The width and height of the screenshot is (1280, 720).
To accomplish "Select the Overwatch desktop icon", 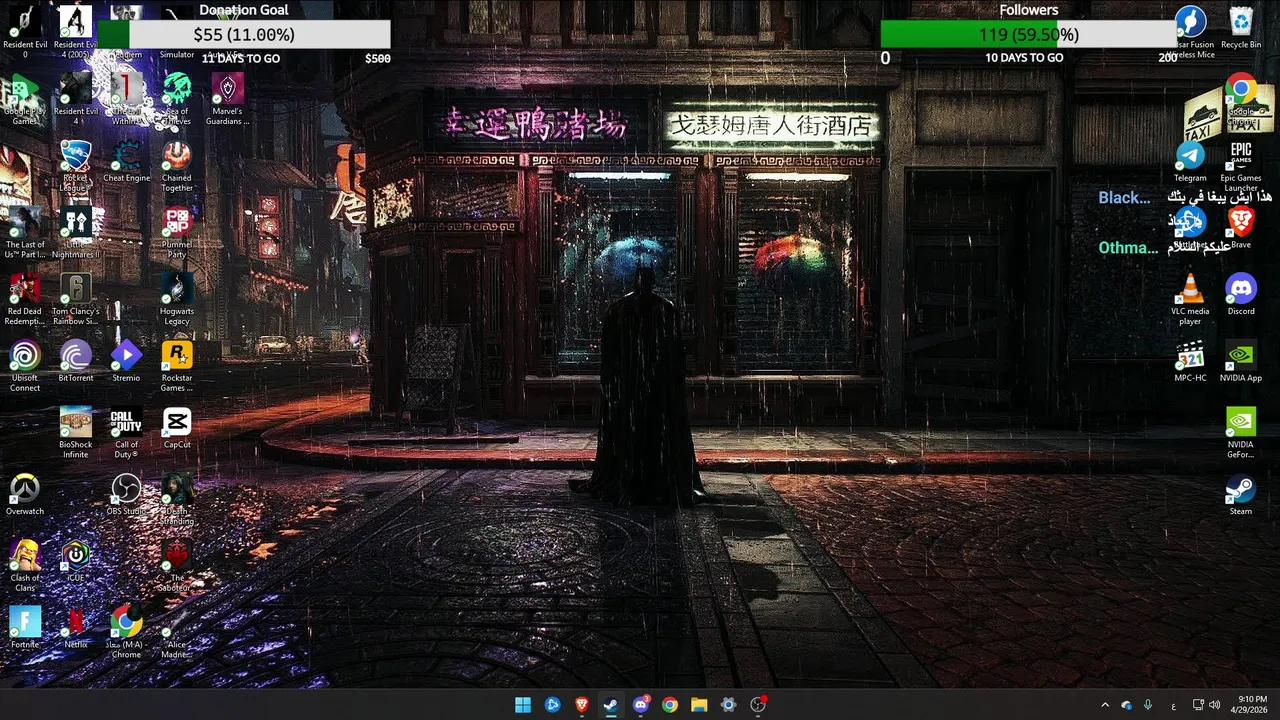I will tap(25, 495).
